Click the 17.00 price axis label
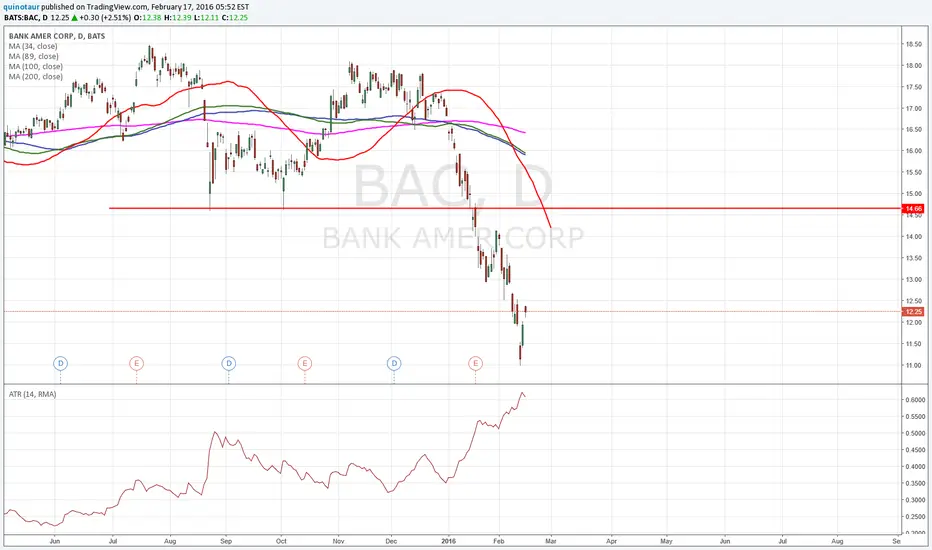Image resolution: width=932 pixels, height=550 pixels. pos(914,108)
